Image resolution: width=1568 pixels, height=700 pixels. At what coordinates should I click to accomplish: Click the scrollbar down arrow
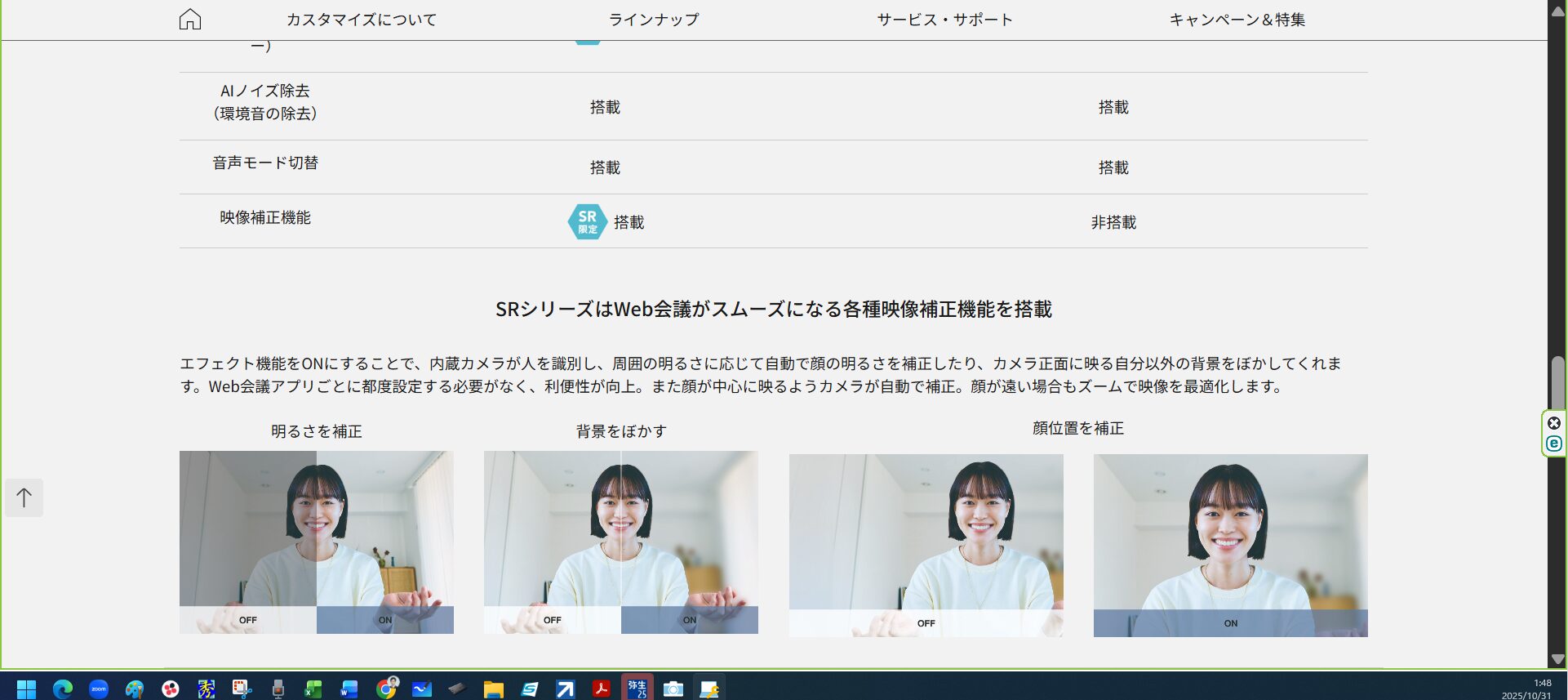click(x=1557, y=659)
